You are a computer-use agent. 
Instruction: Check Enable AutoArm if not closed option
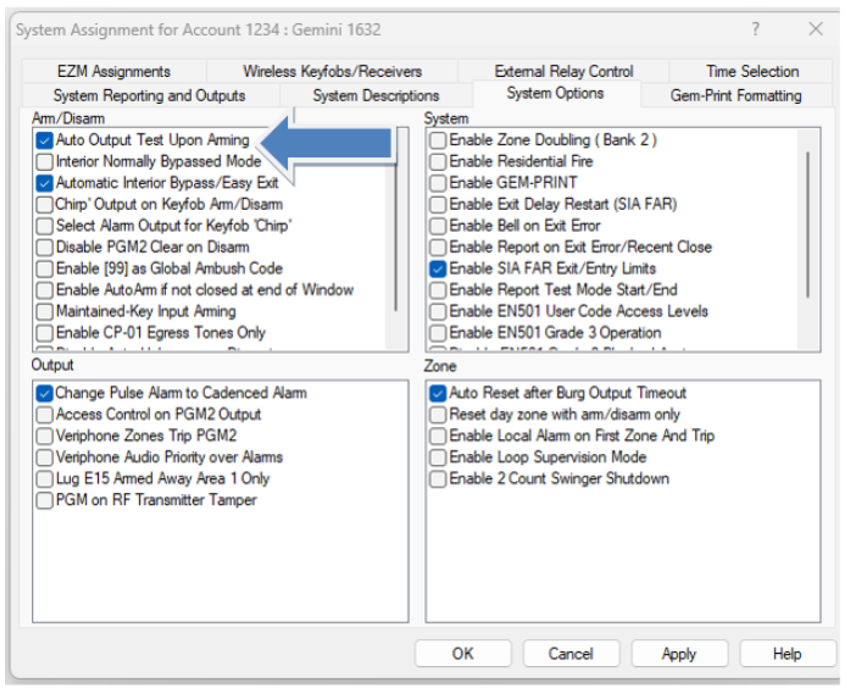click(44, 290)
